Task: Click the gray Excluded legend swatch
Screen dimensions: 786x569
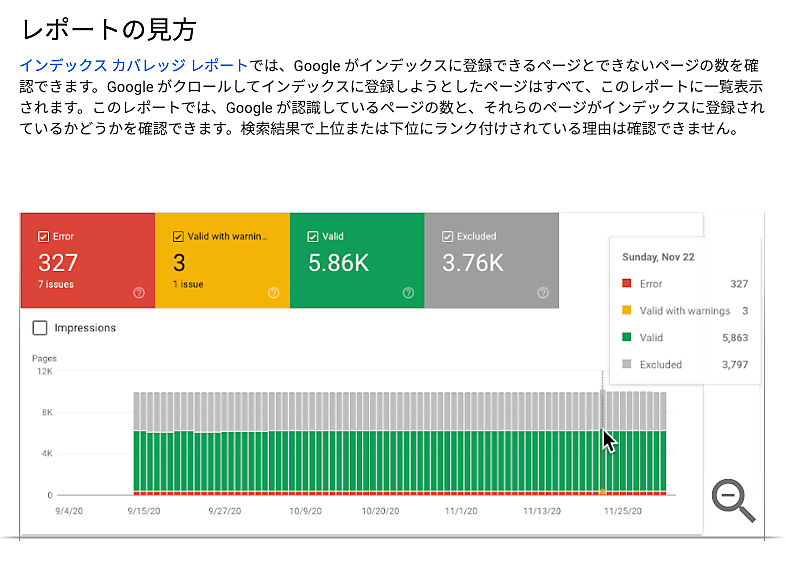Action: (x=627, y=365)
